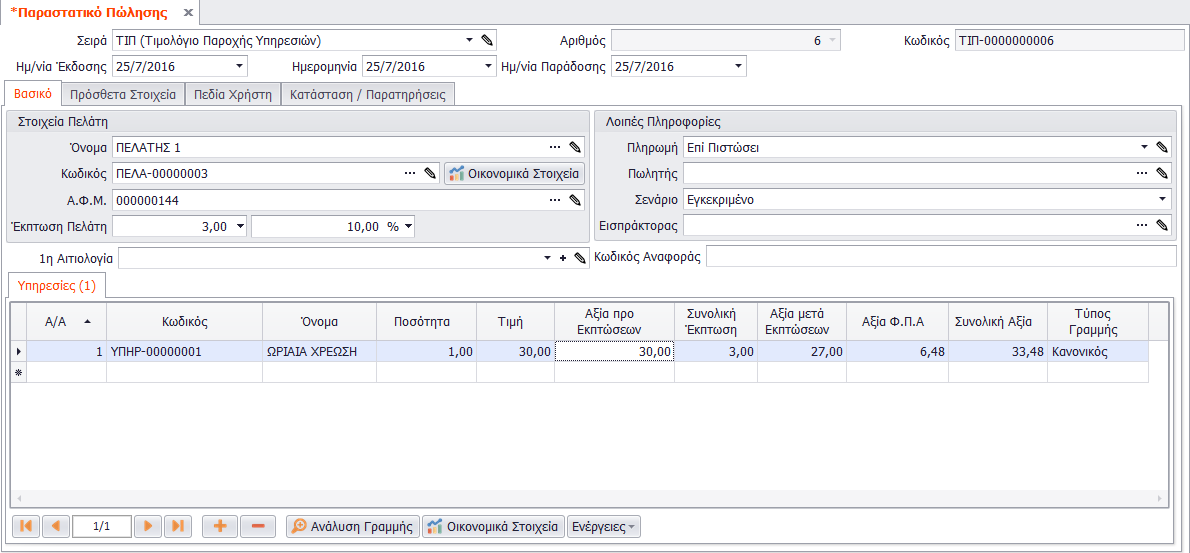The image size is (1190, 553).
Task: Select cell ΥΠΗΡ-00000001
Action: [184, 351]
